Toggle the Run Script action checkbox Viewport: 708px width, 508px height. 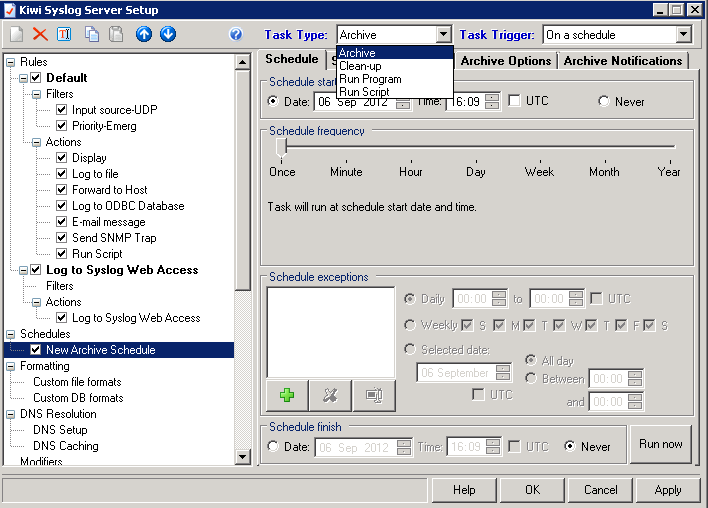tap(62, 254)
